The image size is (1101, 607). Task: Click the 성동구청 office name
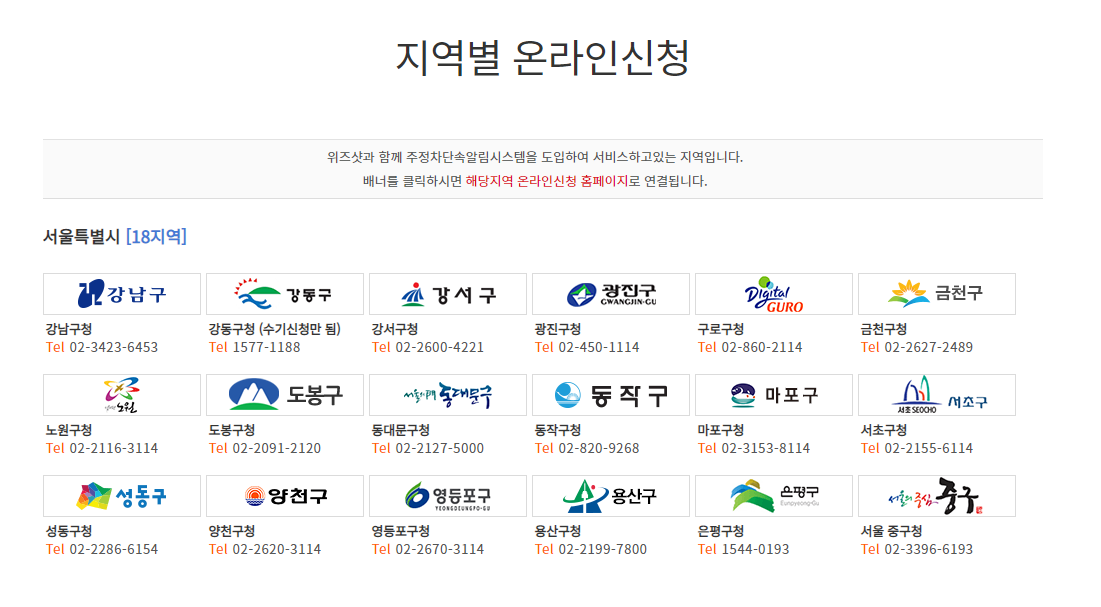(x=69, y=531)
